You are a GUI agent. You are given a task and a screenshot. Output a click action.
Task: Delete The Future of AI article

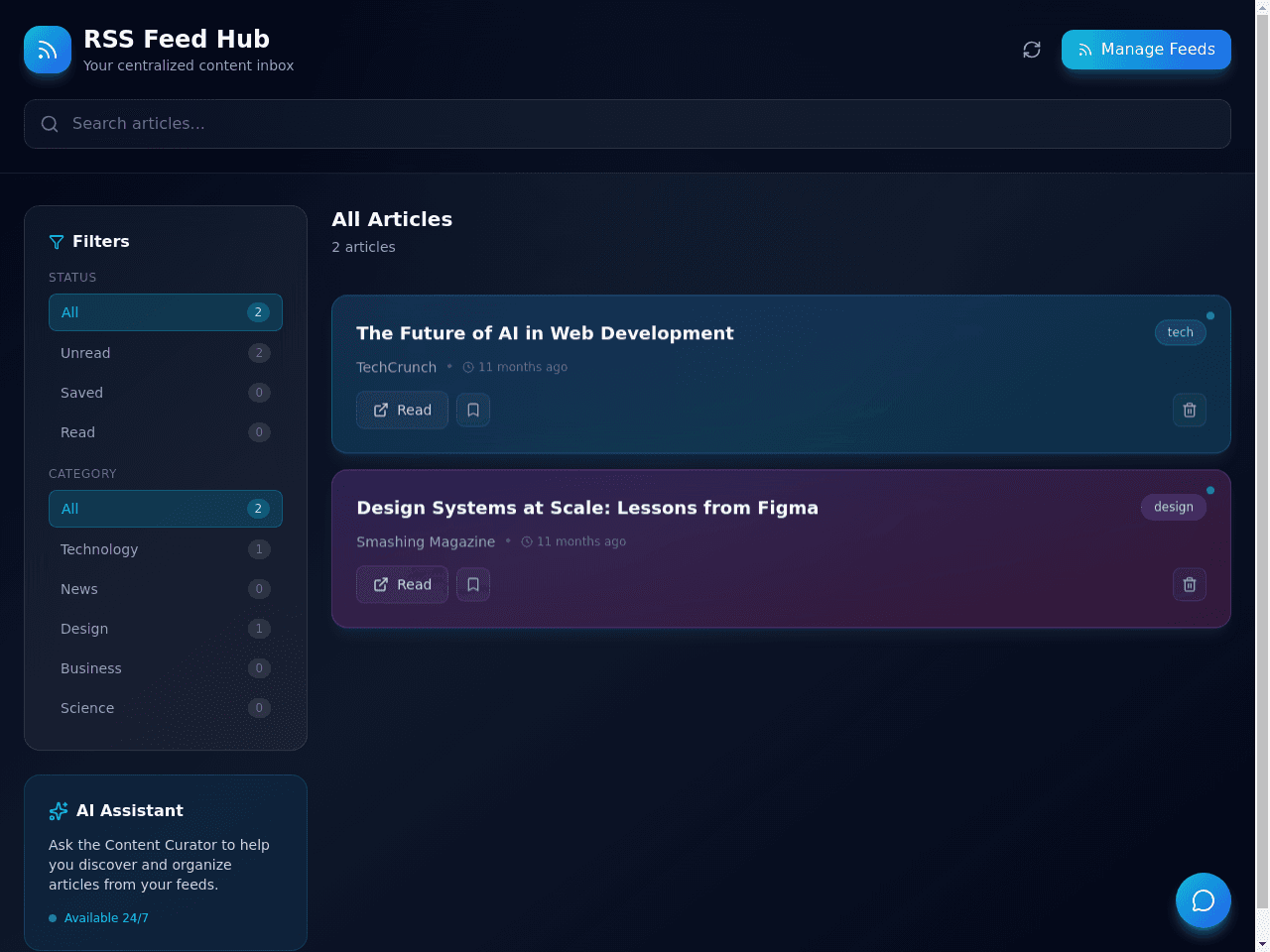pyautogui.click(x=1190, y=410)
